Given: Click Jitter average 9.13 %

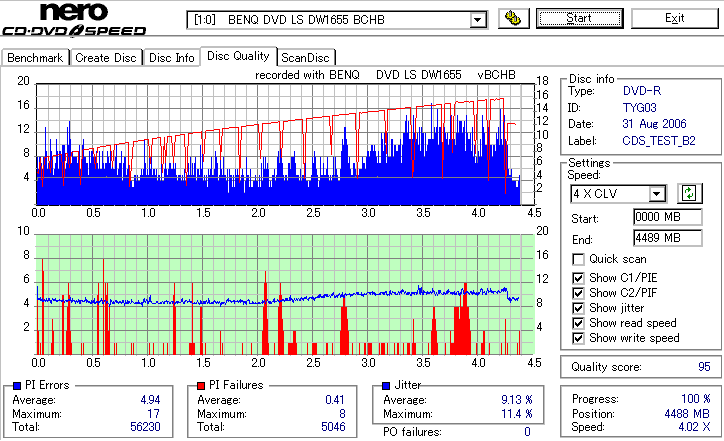Looking at the screenshot, I should [517, 400].
